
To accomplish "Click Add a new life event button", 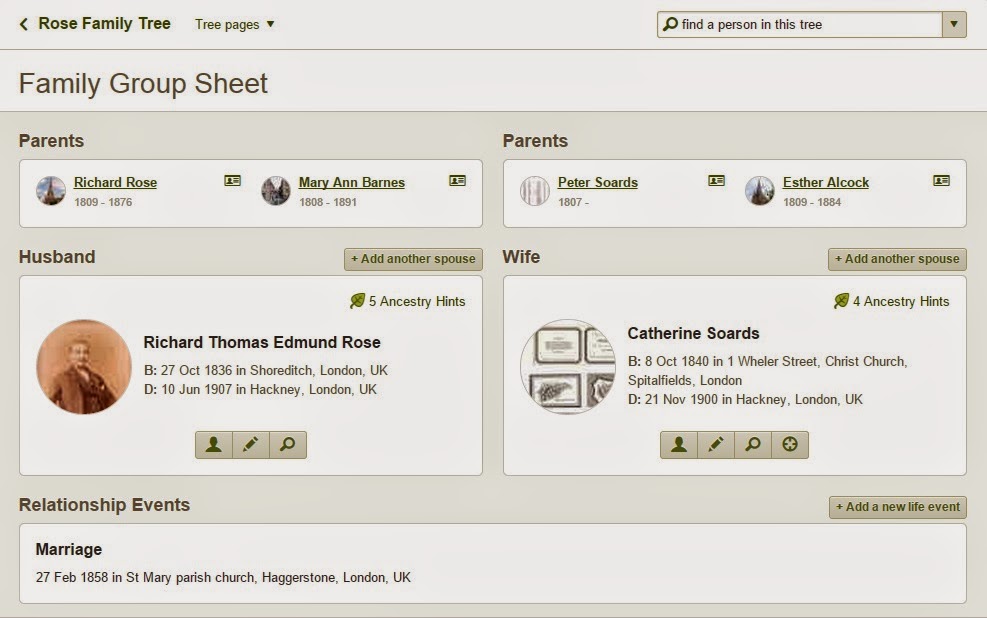I will (x=897, y=507).
